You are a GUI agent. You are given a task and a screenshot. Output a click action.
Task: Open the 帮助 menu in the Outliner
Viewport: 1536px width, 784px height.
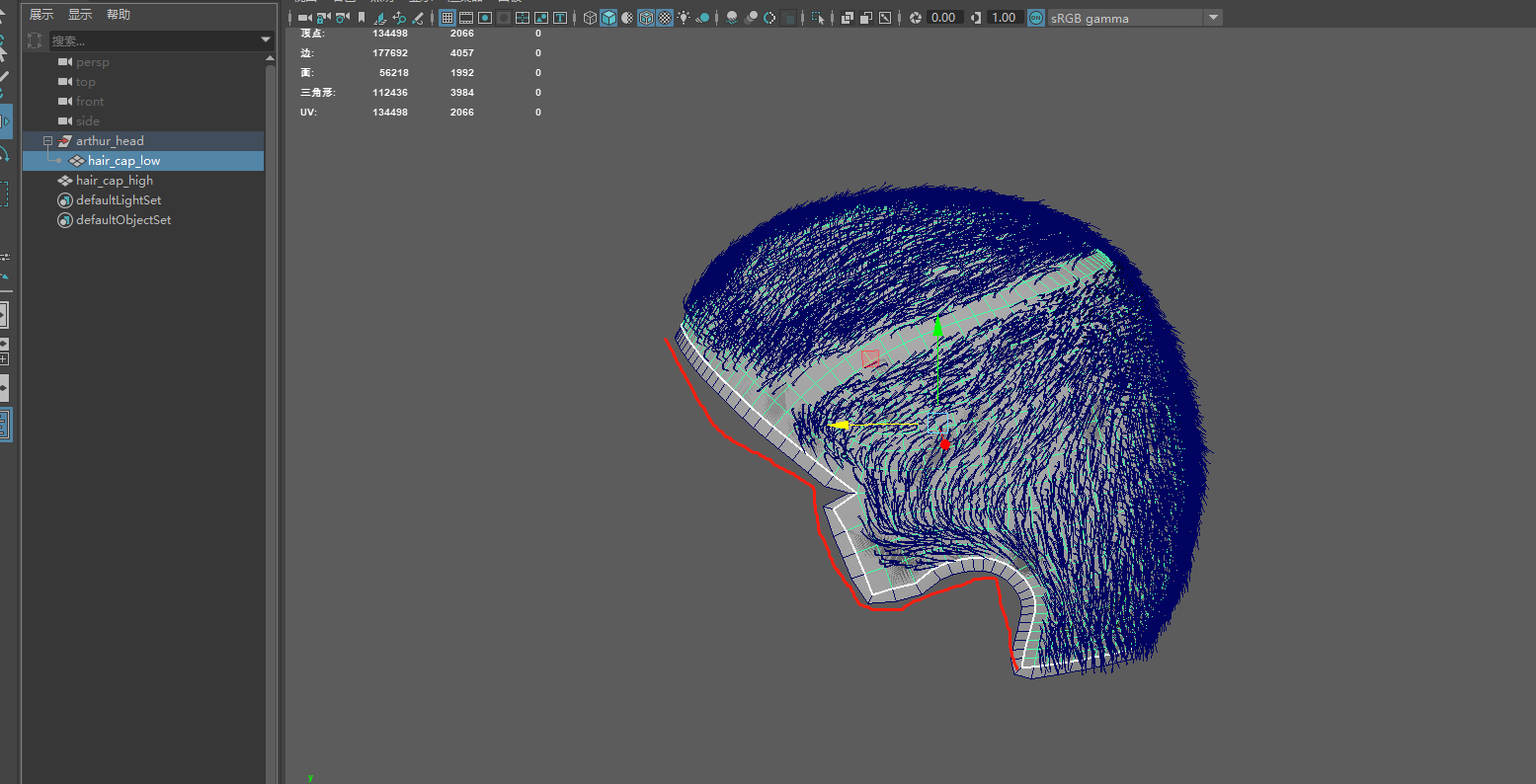116,14
